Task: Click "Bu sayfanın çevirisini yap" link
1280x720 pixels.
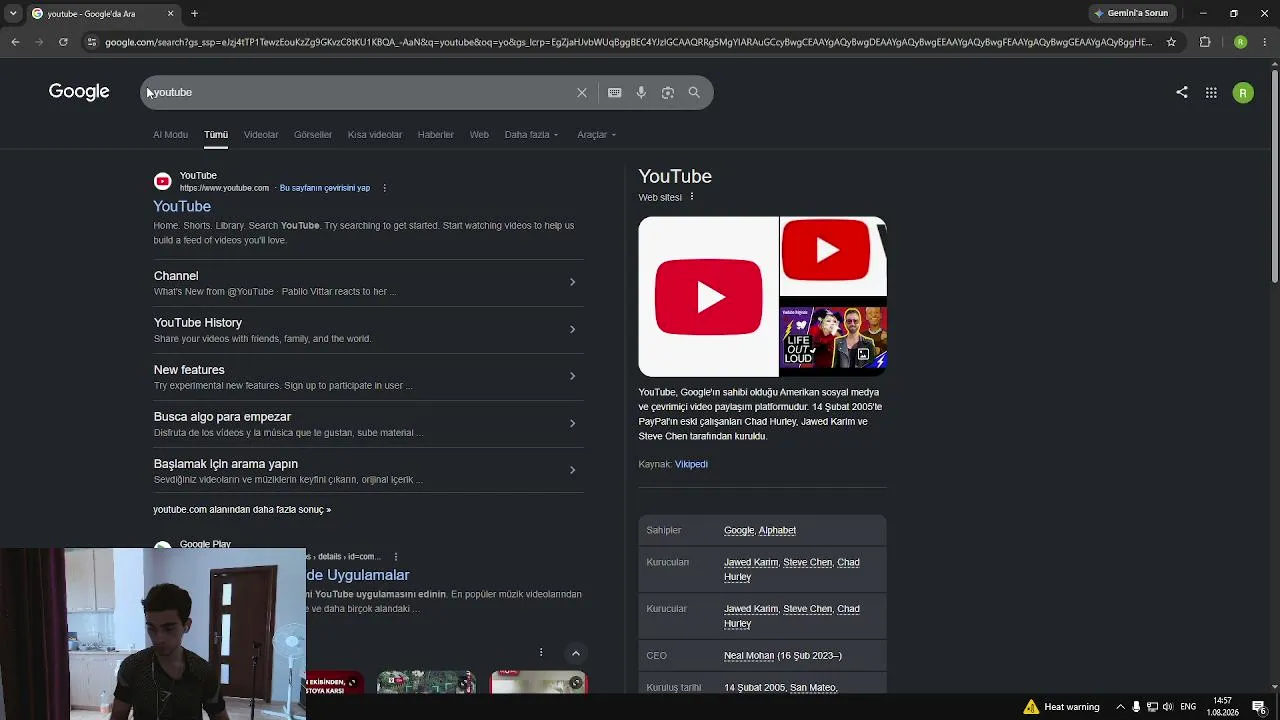Action: coord(325,188)
